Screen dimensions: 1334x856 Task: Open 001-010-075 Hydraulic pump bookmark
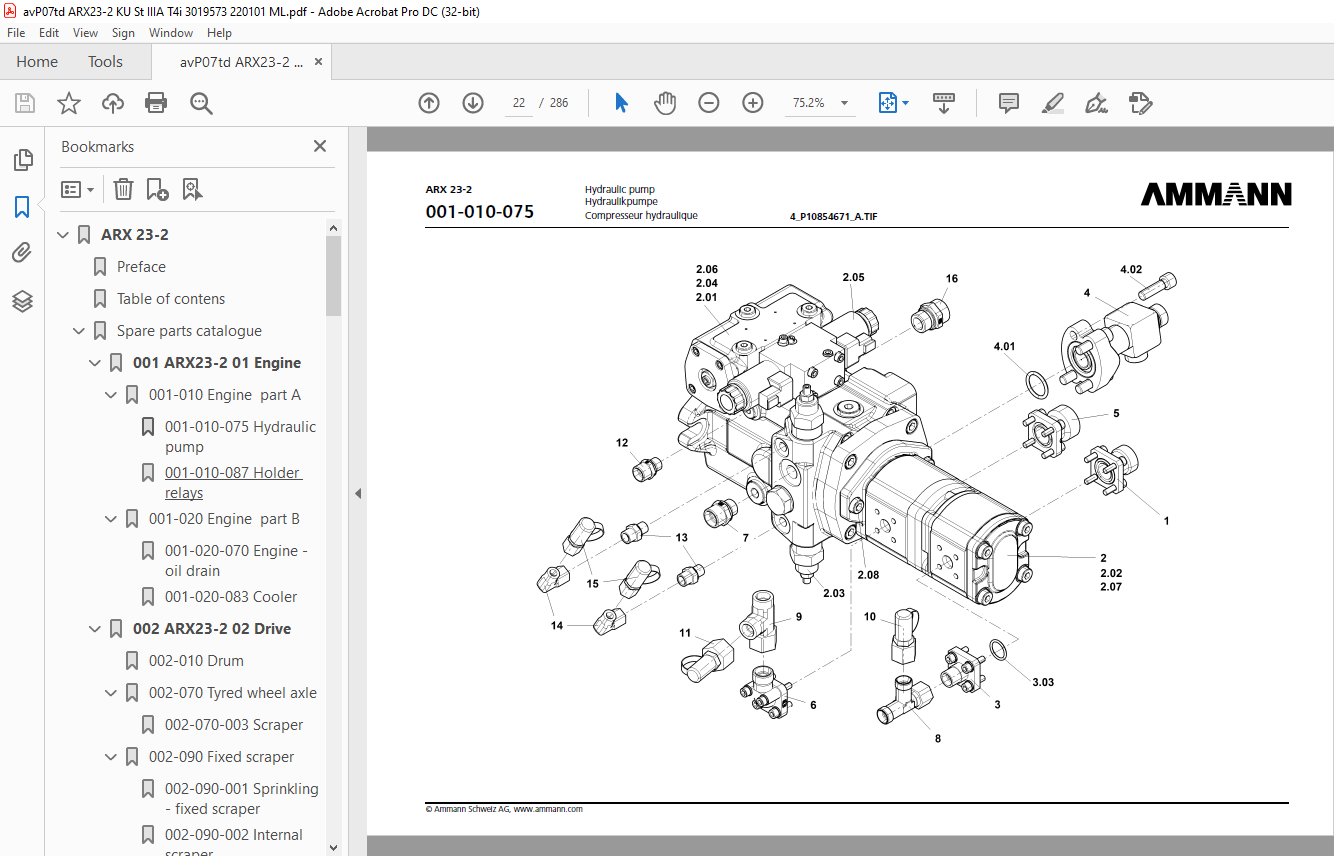coord(240,437)
